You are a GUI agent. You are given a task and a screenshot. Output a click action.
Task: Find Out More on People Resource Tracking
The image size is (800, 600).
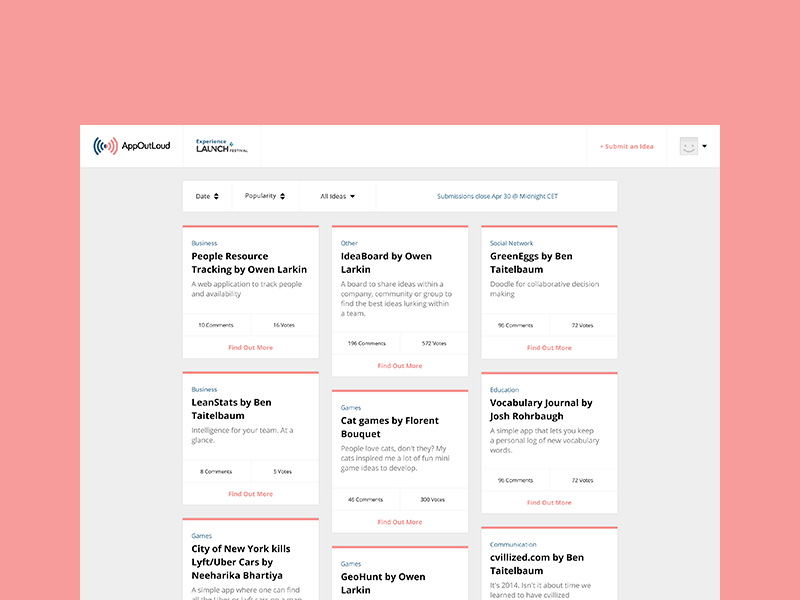point(251,347)
